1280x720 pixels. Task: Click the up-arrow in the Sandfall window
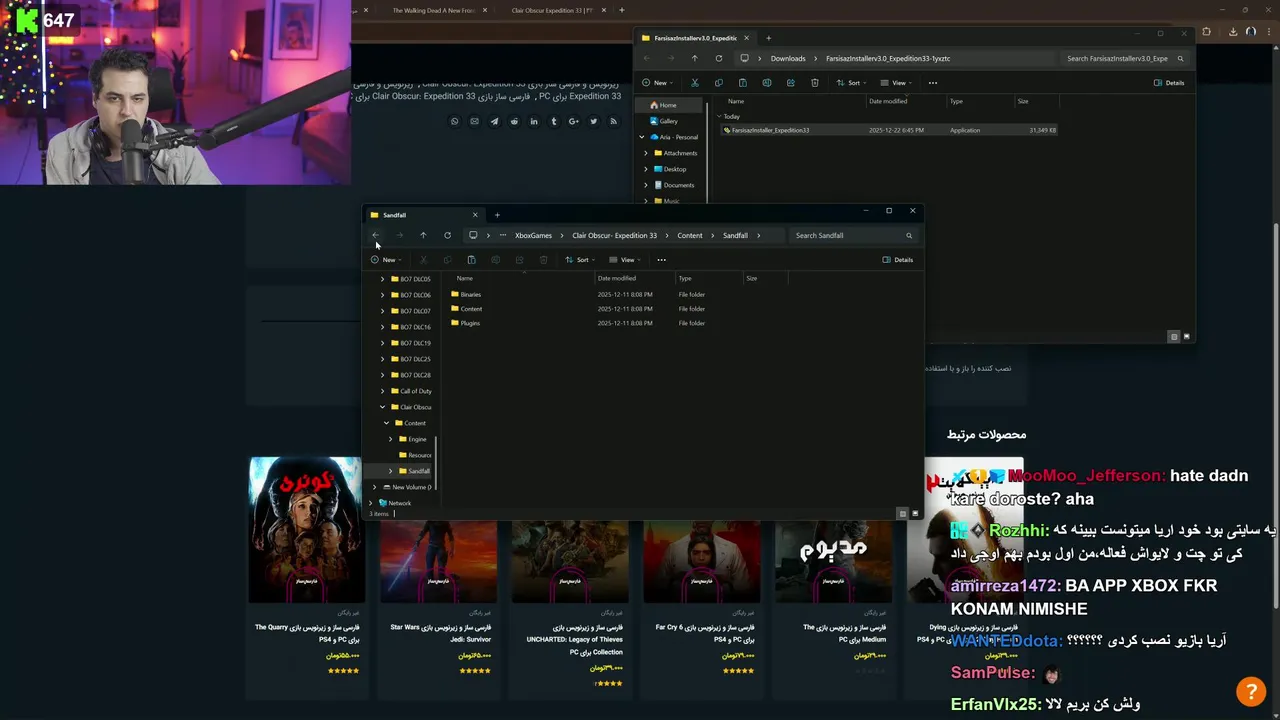423,235
